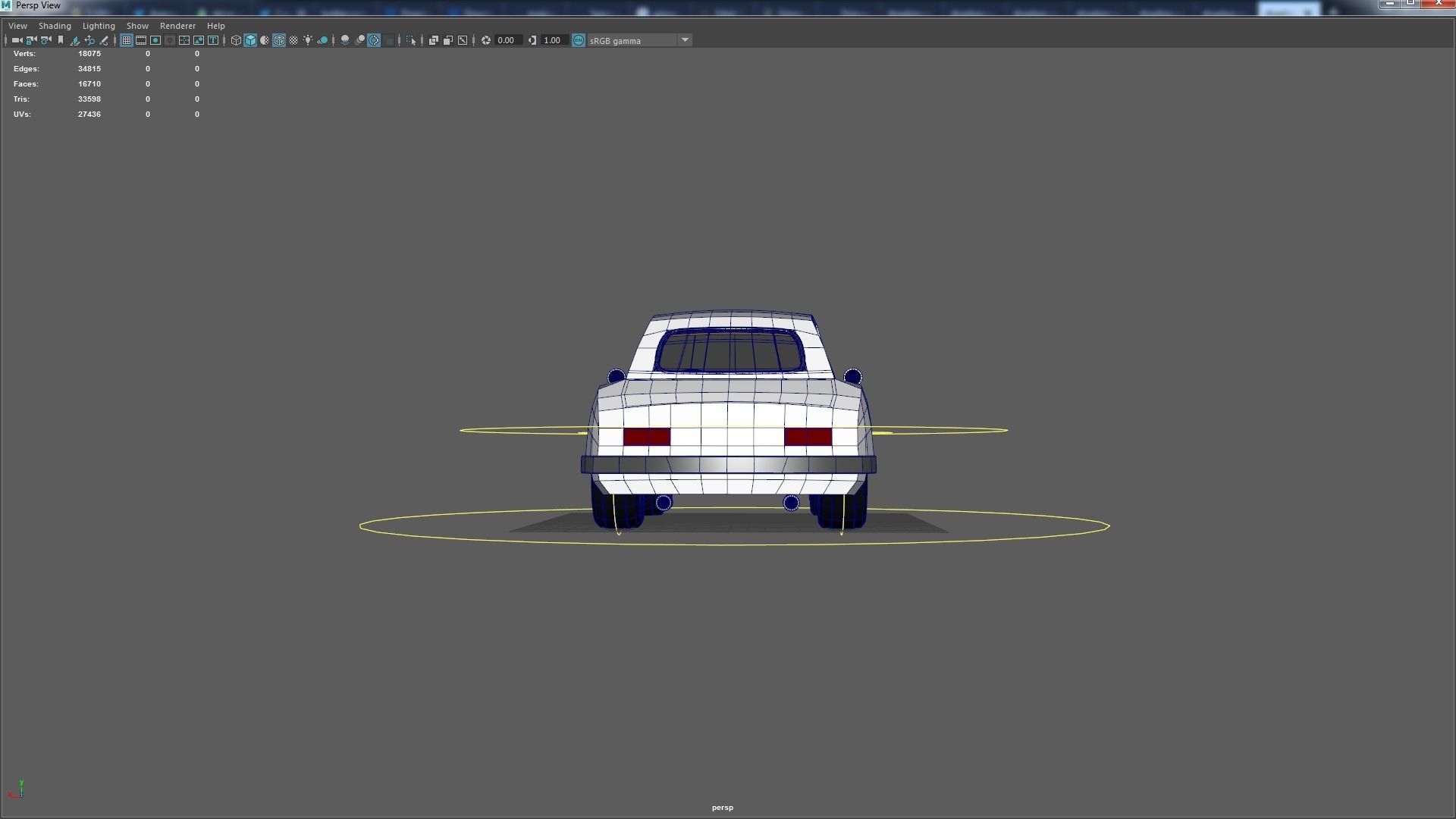Toggle the View Transform ON button
The width and height of the screenshot is (1456, 819).
(579, 40)
